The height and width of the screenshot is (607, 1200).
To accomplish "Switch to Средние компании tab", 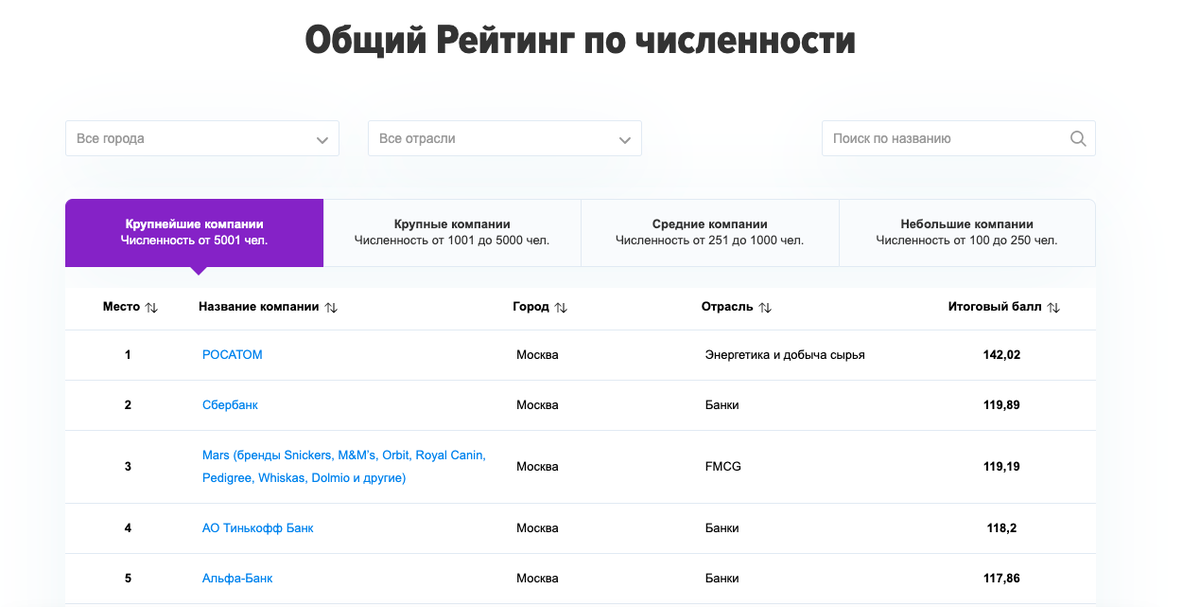I will point(710,232).
